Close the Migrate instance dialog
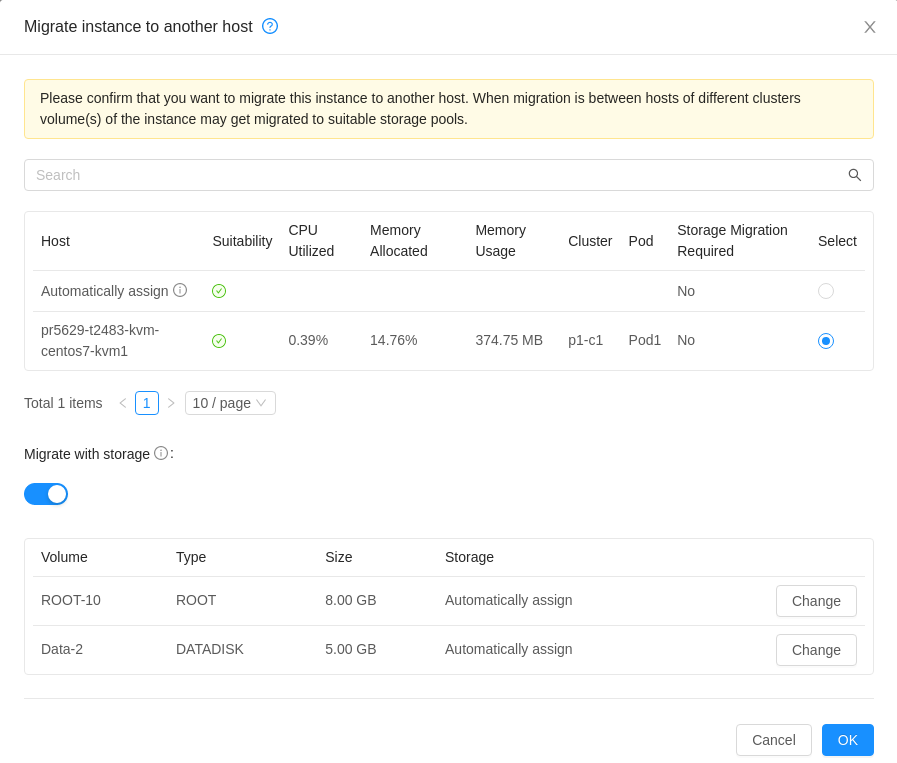Viewport: 897px width, 763px height. click(x=870, y=27)
